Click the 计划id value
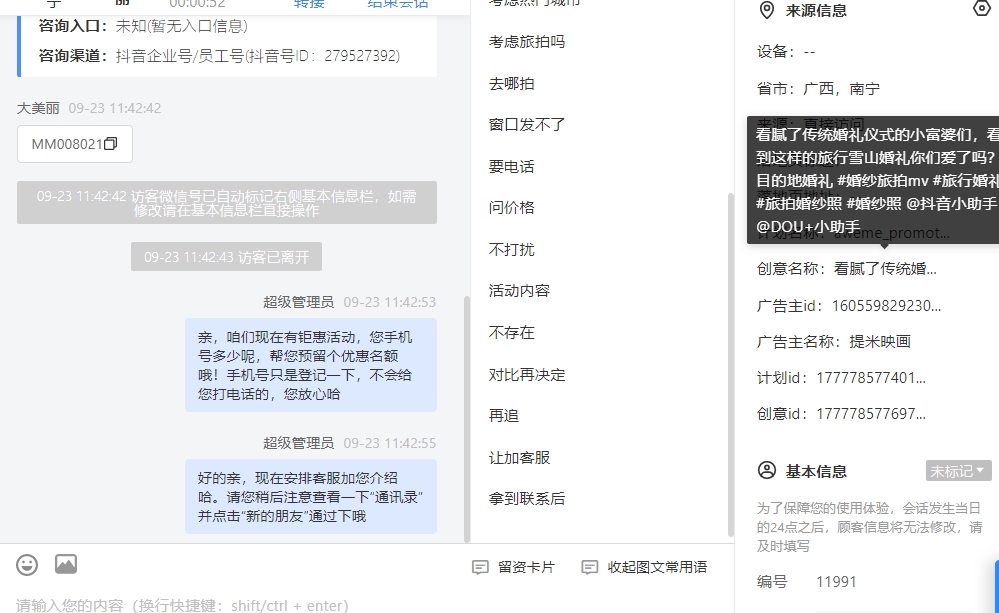Screen dimensions: 999x613 [x=871, y=378]
